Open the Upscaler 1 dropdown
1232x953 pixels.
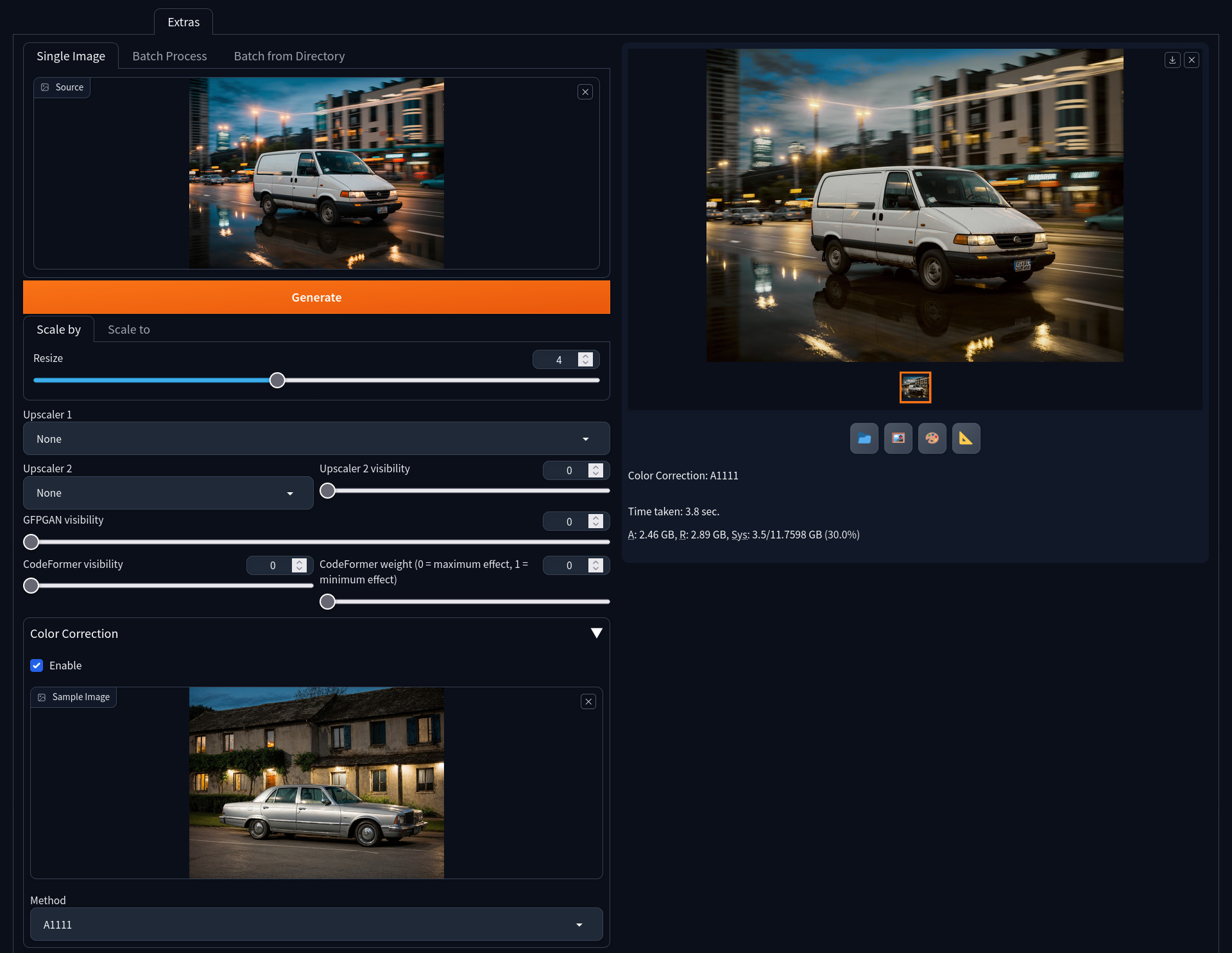(x=316, y=439)
